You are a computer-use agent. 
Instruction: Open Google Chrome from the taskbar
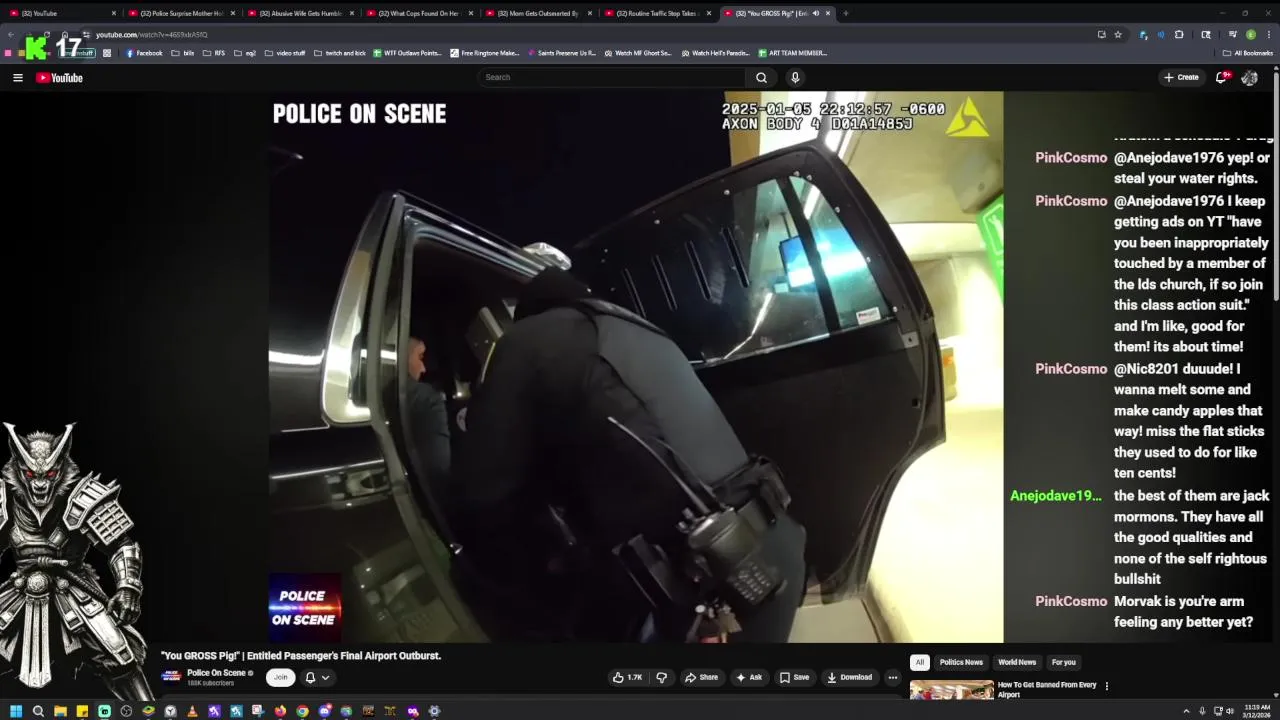pos(302,711)
